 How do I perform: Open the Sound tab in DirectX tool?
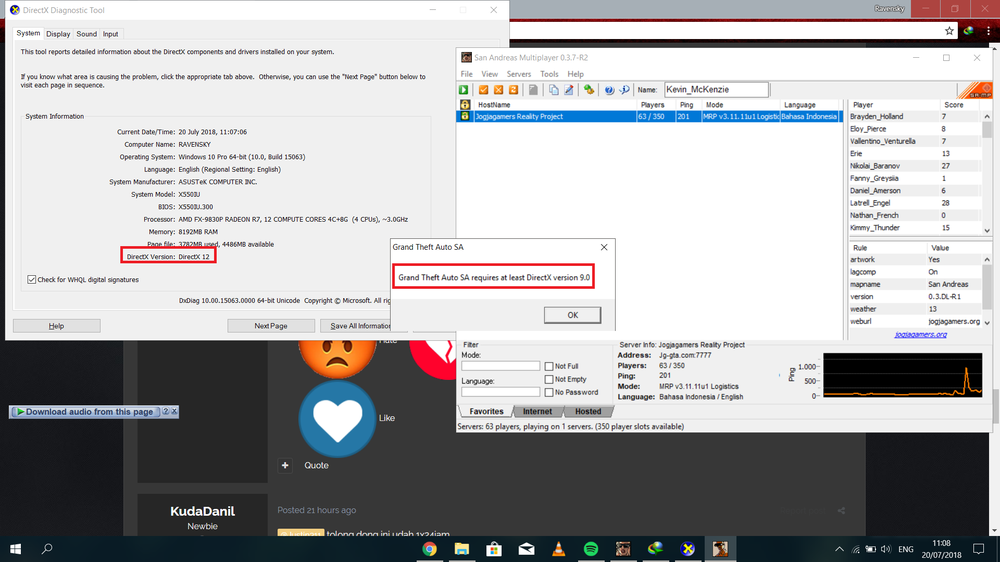click(x=87, y=34)
